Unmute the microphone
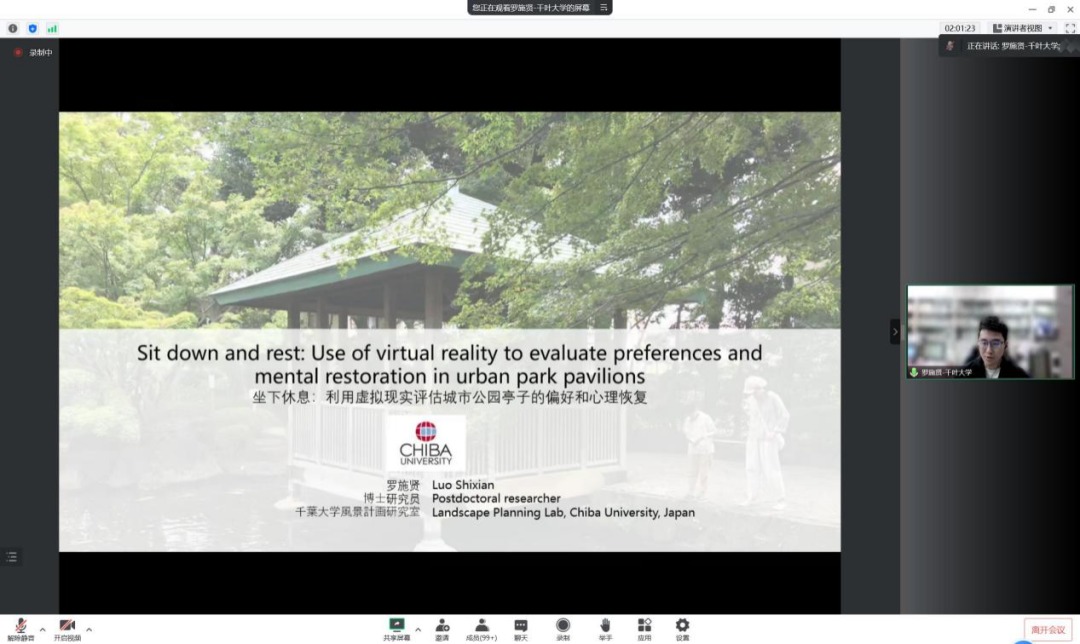 click(x=20, y=627)
